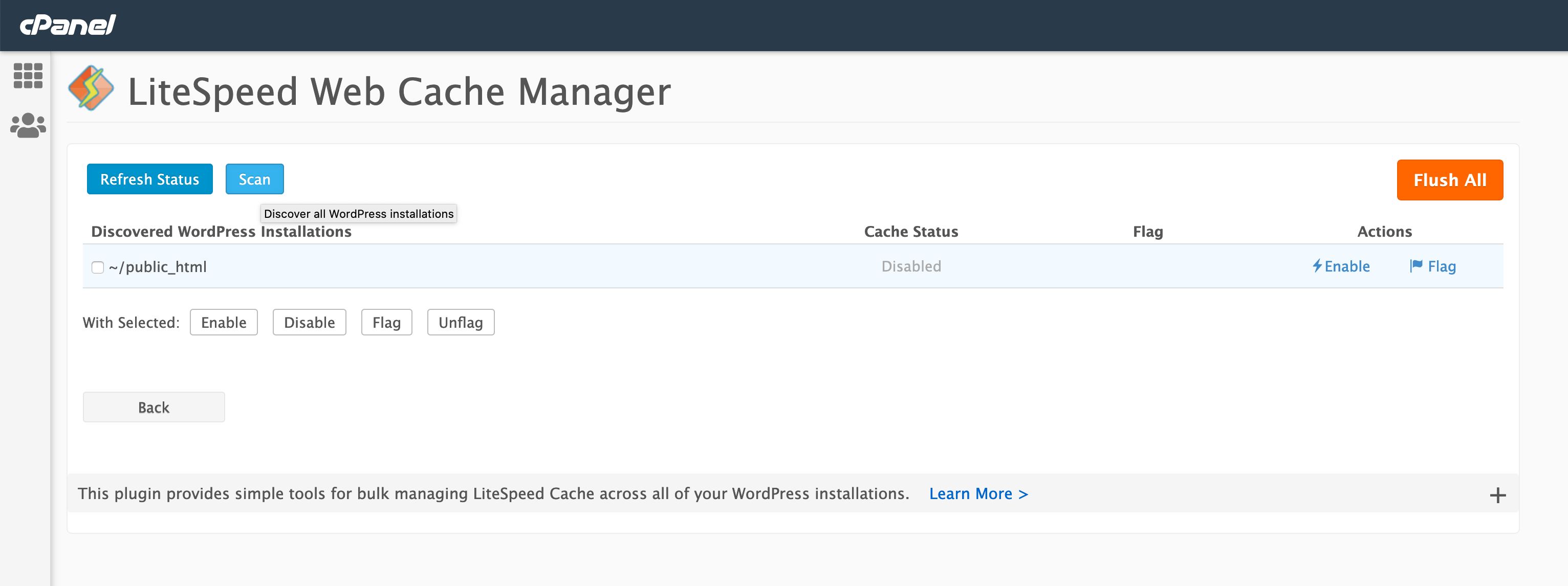Open the apps grid sidebar icon
Image resolution: width=1568 pixels, height=586 pixels.
(28, 76)
